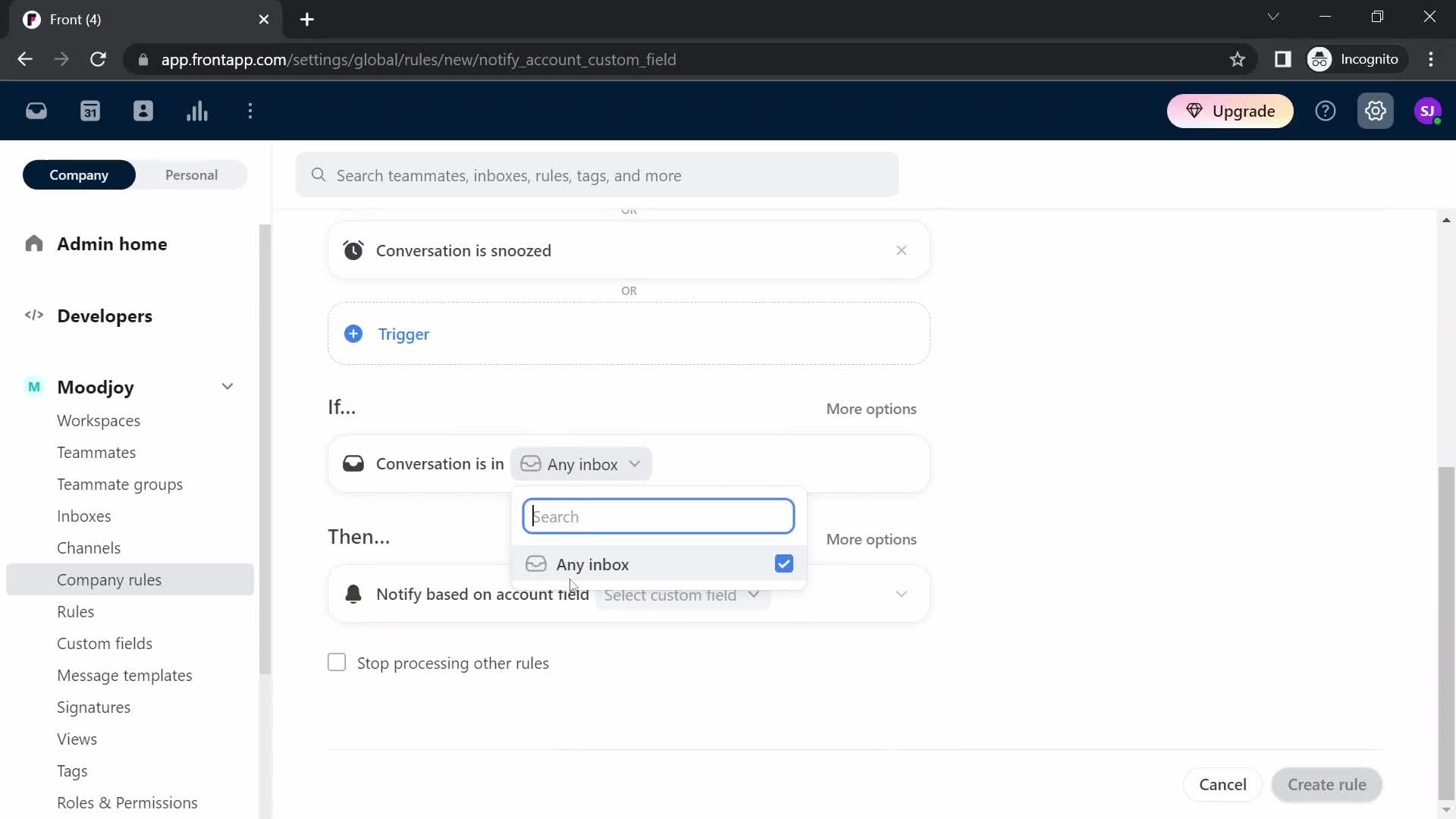Click the plus icon to add Trigger
Viewport: 1456px width, 819px height.
point(353,334)
